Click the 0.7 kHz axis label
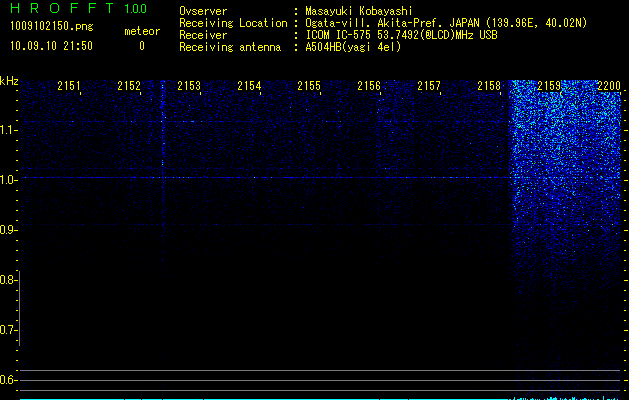 coord(8,330)
